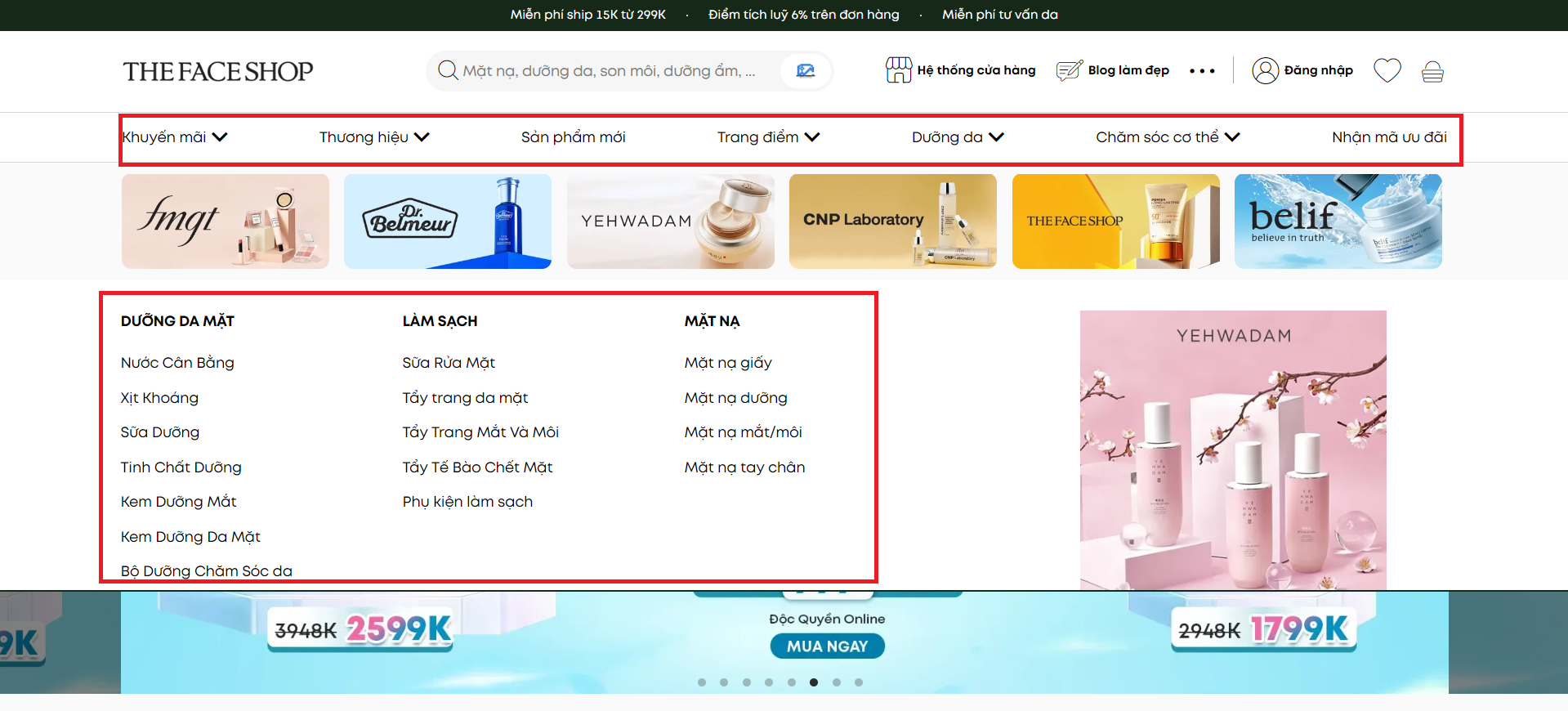Image resolution: width=1568 pixels, height=711 pixels.
Task: Open the three-dot more menu
Action: pyautogui.click(x=1202, y=71)
